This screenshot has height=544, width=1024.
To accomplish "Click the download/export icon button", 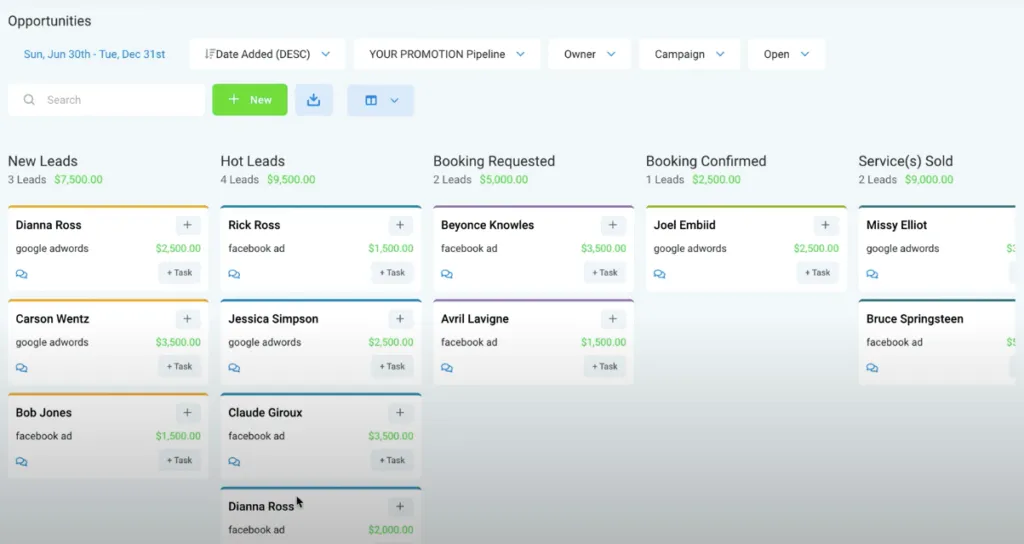I will 314,100.
